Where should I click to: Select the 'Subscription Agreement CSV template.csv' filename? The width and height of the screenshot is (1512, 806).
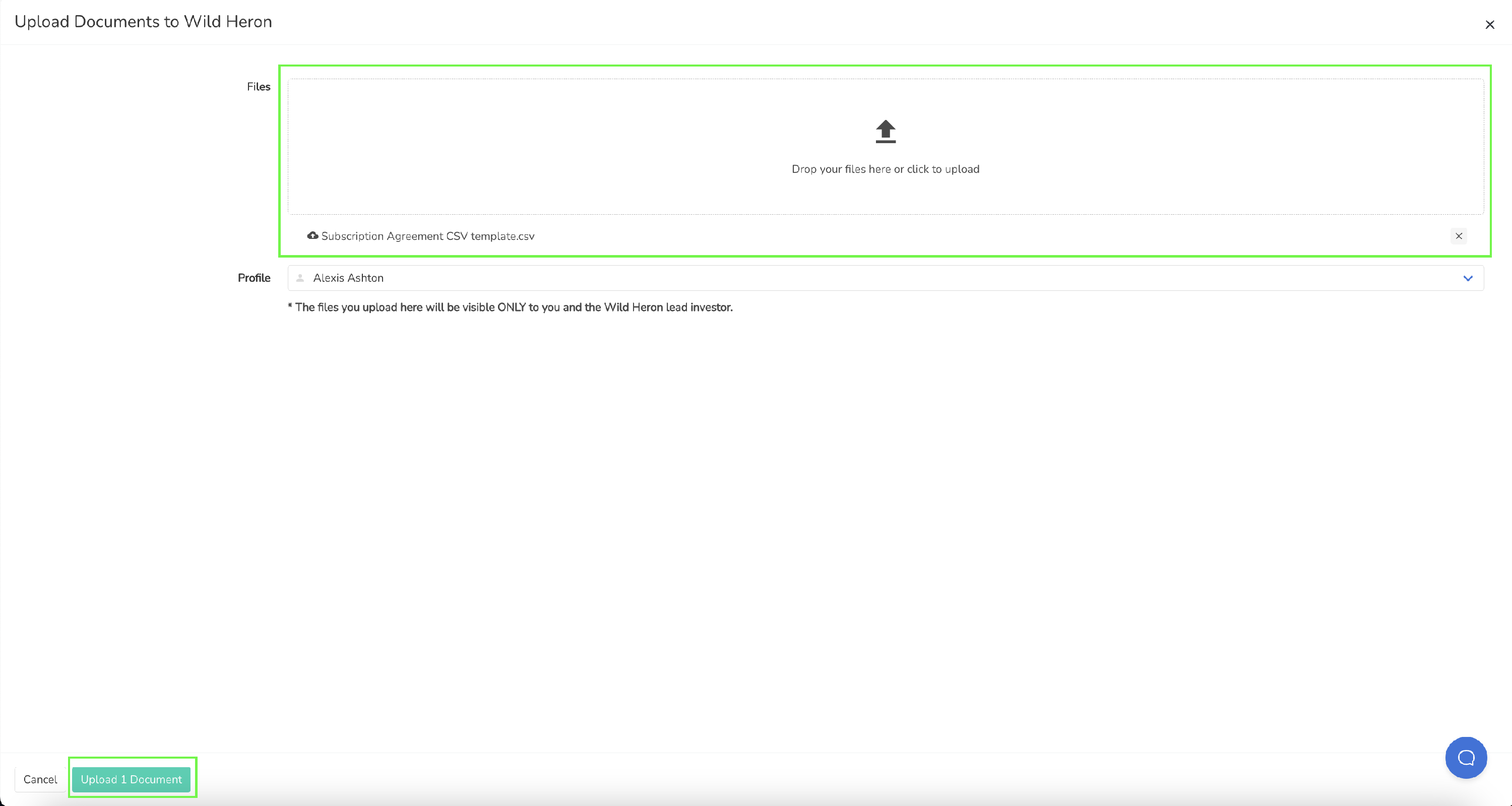pyautogui.click(x=428, y=236)
